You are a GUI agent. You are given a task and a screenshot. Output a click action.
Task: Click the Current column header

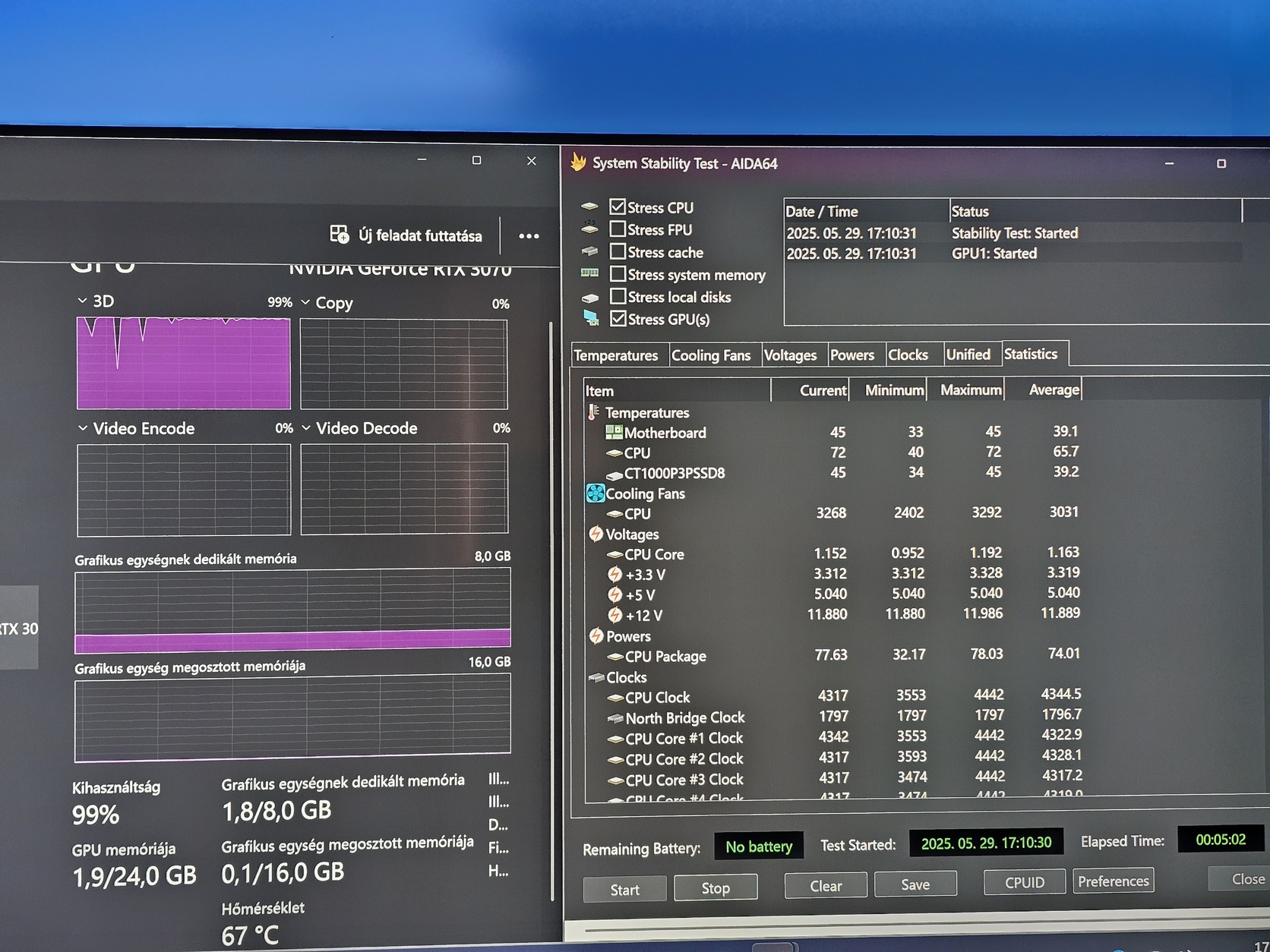[811, 390]
